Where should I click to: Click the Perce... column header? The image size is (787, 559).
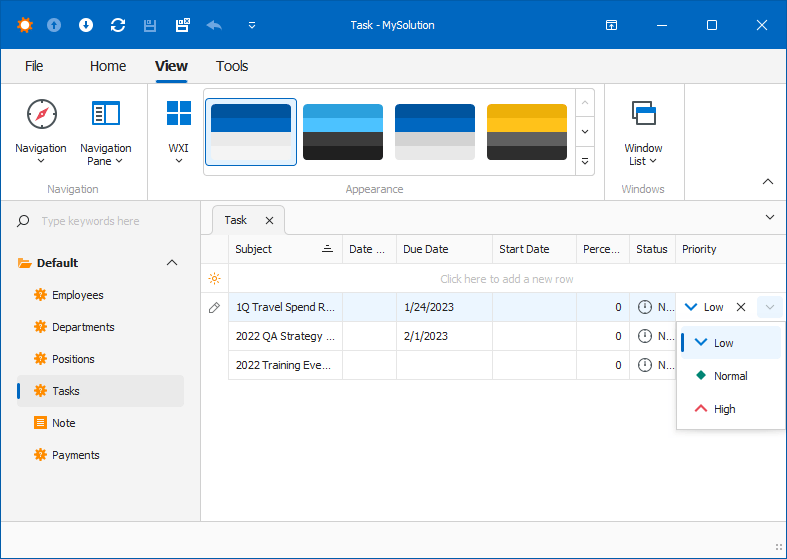tap(603, 249)
